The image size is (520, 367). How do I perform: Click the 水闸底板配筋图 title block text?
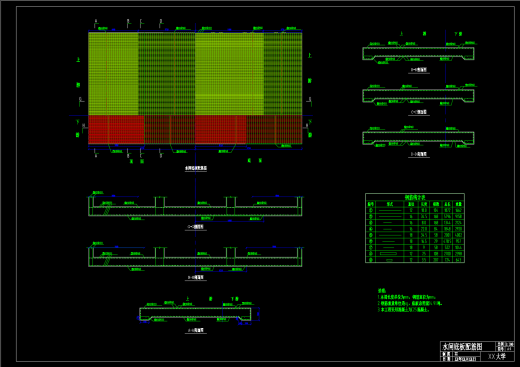[462, 347]
